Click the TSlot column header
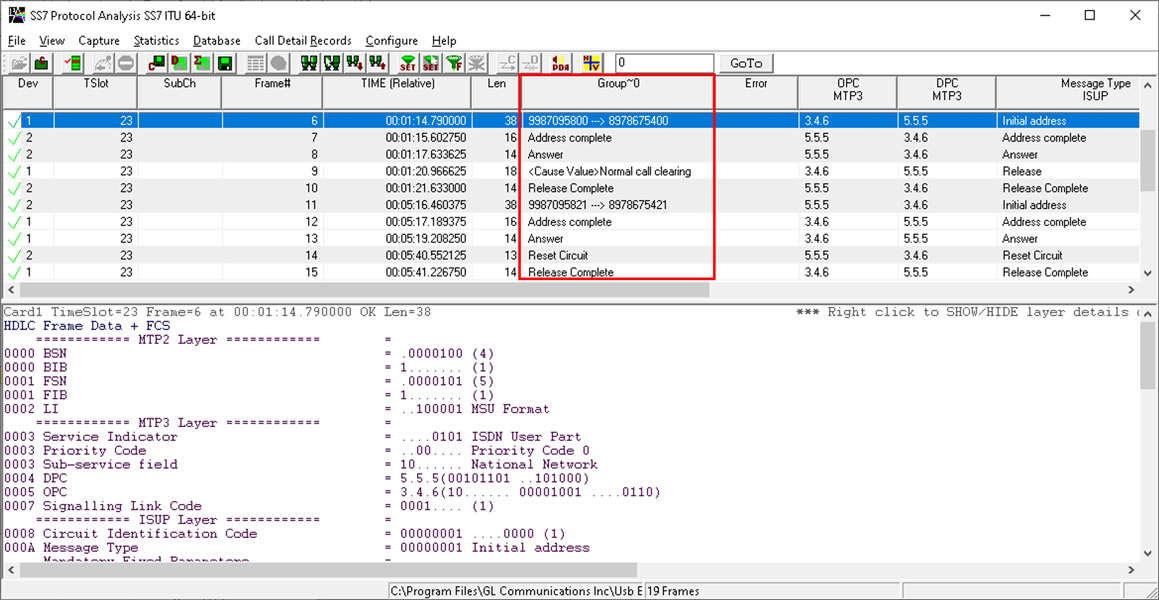Image resolution: width=1159 pixels, height=600 pixels. [96, 92]
